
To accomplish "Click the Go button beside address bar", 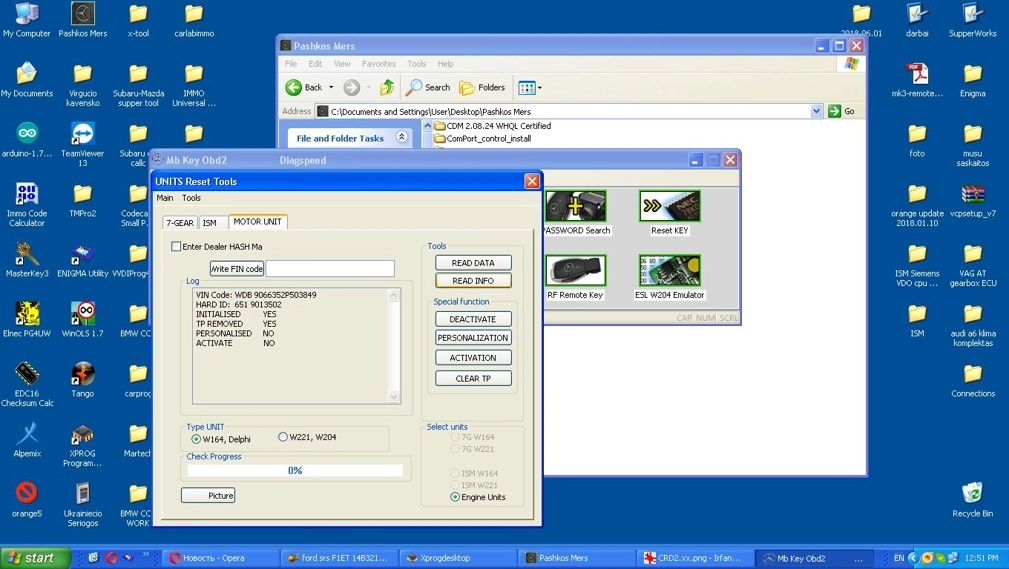I will click(x=842, y=111).
